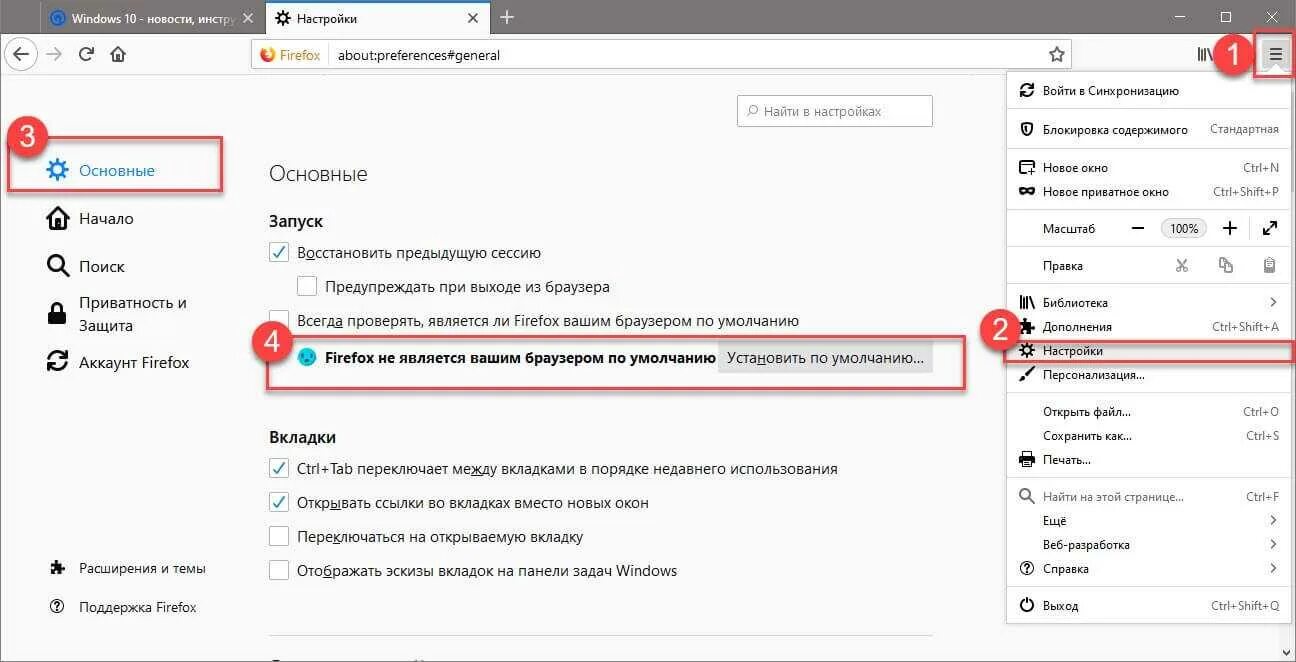Bookmark this page with the star
1296x662 pixels.
click(x=1056, y=55)
